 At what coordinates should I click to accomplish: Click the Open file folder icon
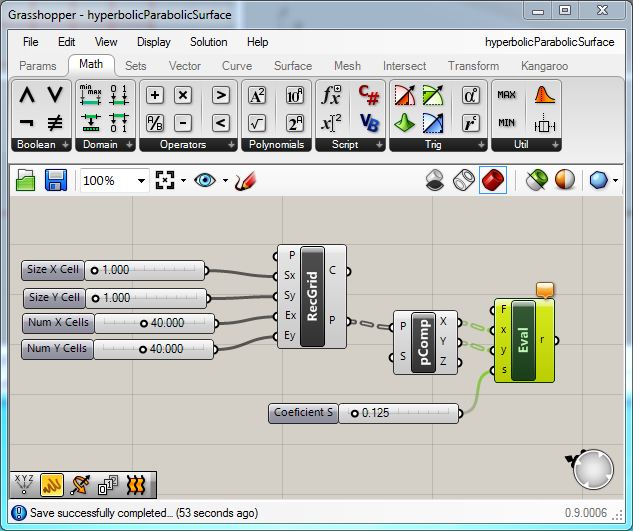point(25,180)
